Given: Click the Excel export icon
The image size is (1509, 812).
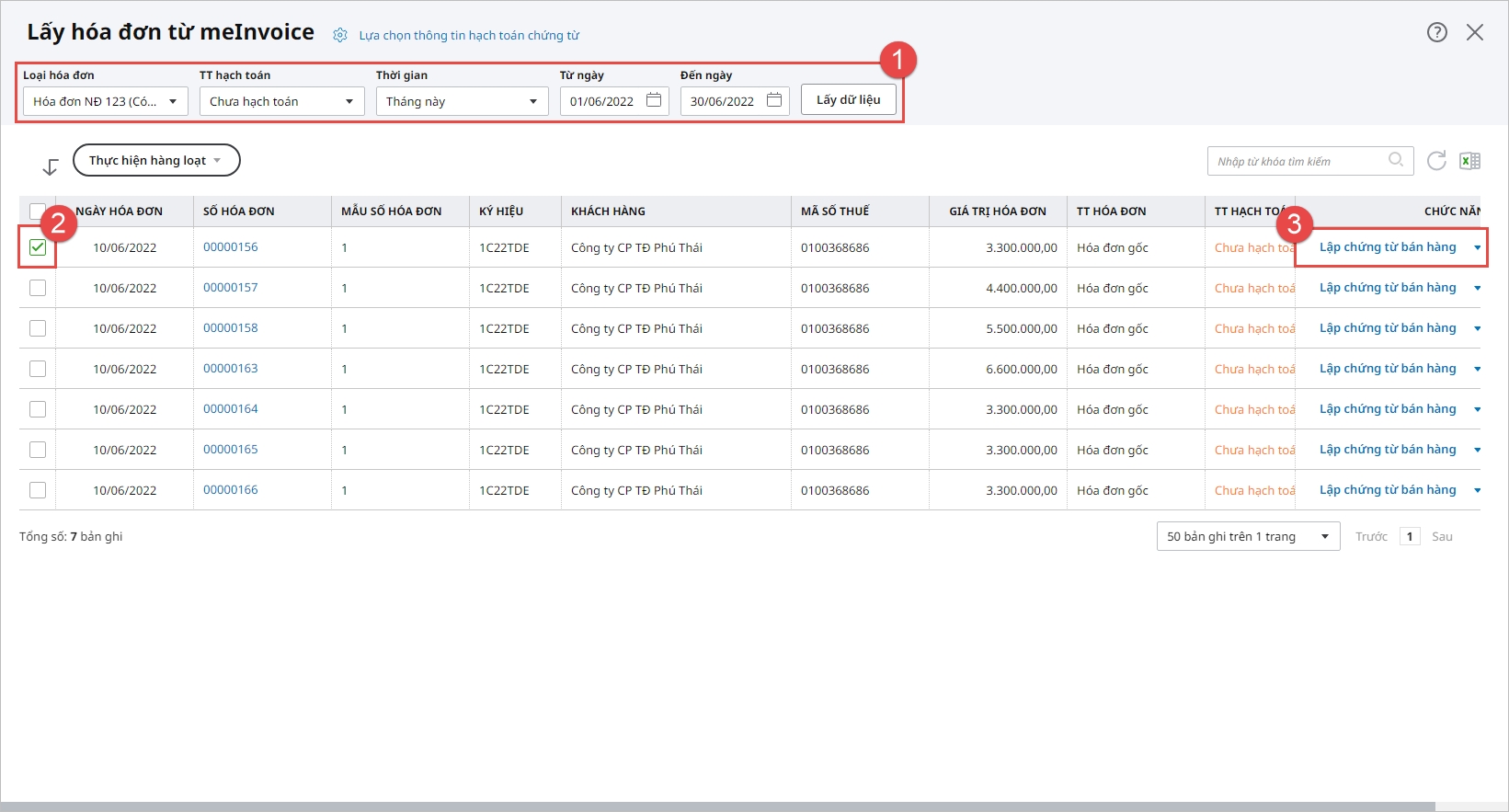Looking at the screenshot, I should tap(1469, 161).
